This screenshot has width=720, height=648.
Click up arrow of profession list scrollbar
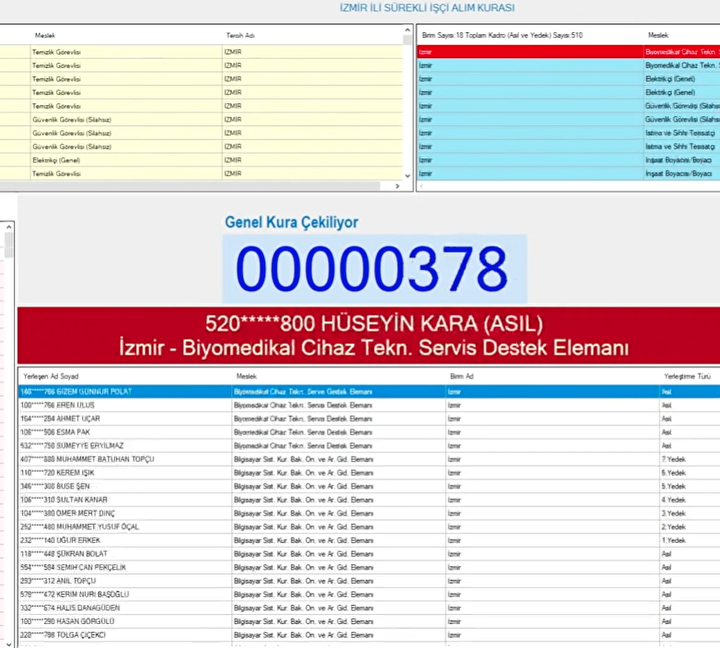tap(407, 30)
